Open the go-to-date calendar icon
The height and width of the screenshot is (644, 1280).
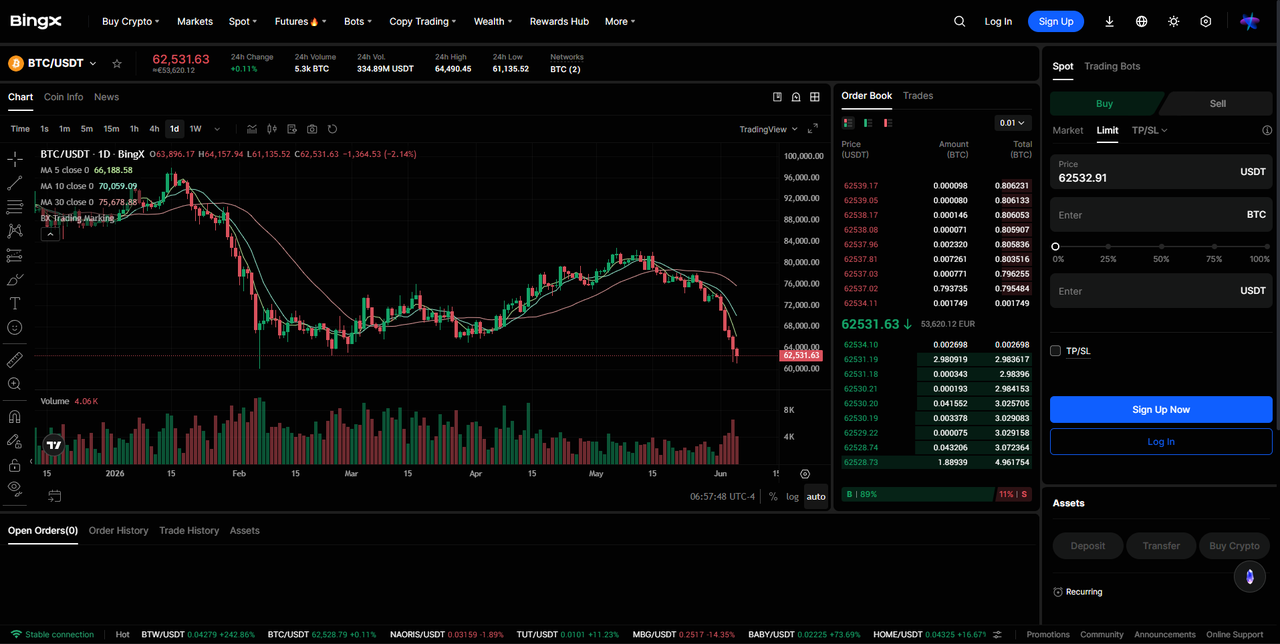[x=54, y=496]
